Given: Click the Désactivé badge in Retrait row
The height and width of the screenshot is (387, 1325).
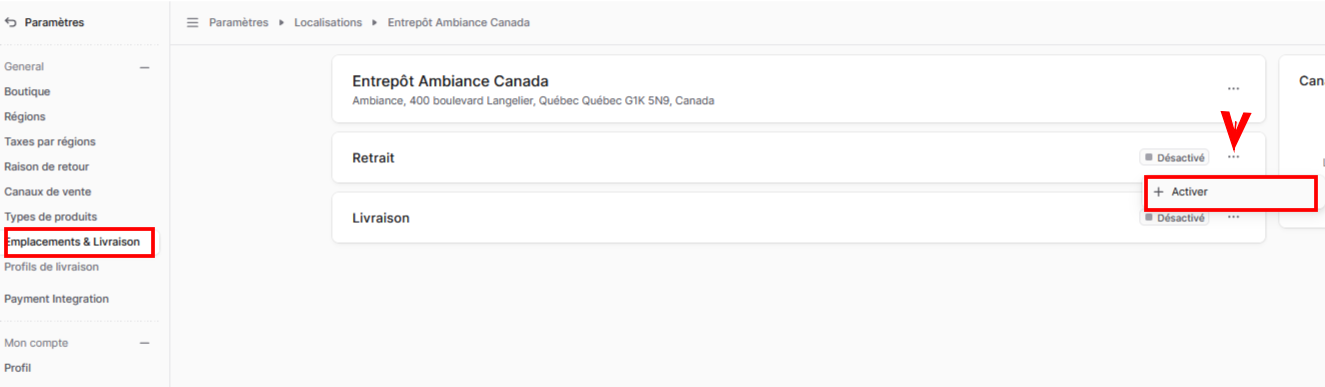Looking at the screenshot, I should pos(1175,157).
